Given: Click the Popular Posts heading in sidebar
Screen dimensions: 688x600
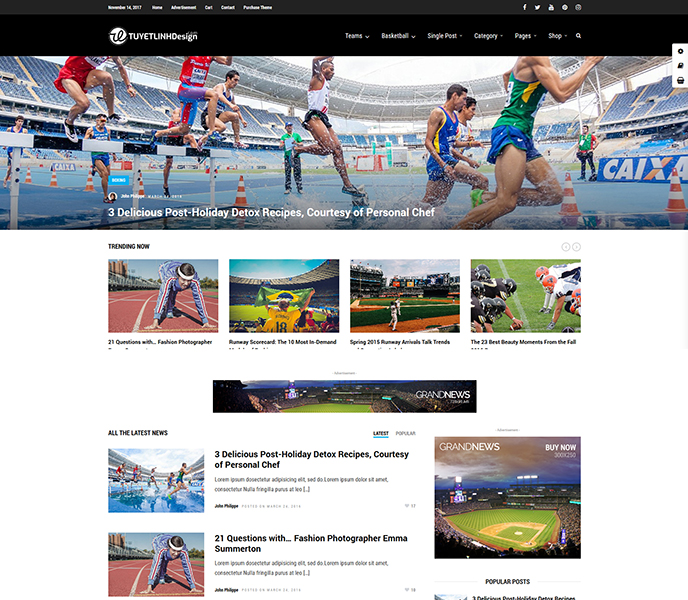Looking at the screenshot, I should coord(508,582).
